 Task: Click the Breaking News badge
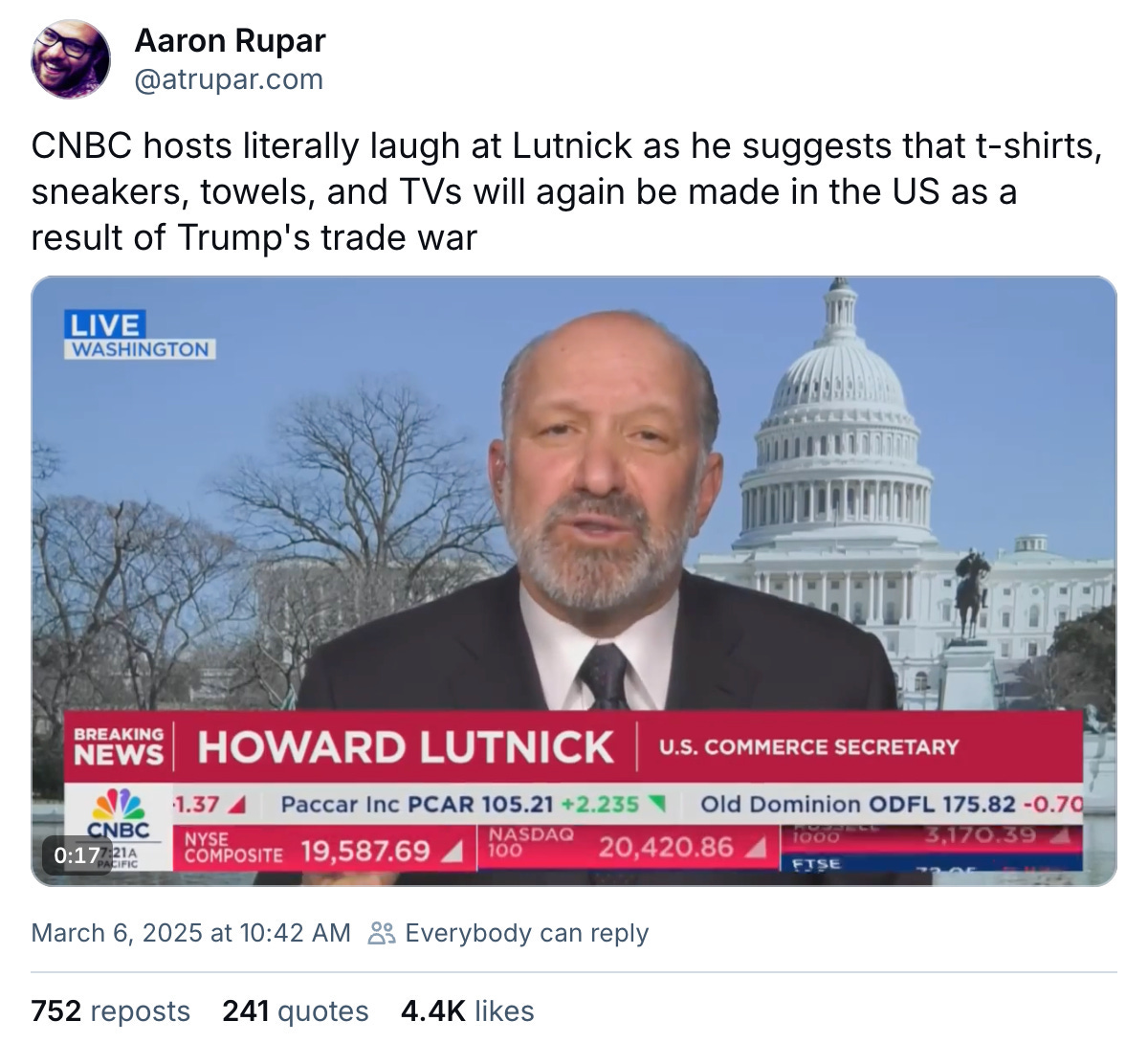tap(120, 747)
